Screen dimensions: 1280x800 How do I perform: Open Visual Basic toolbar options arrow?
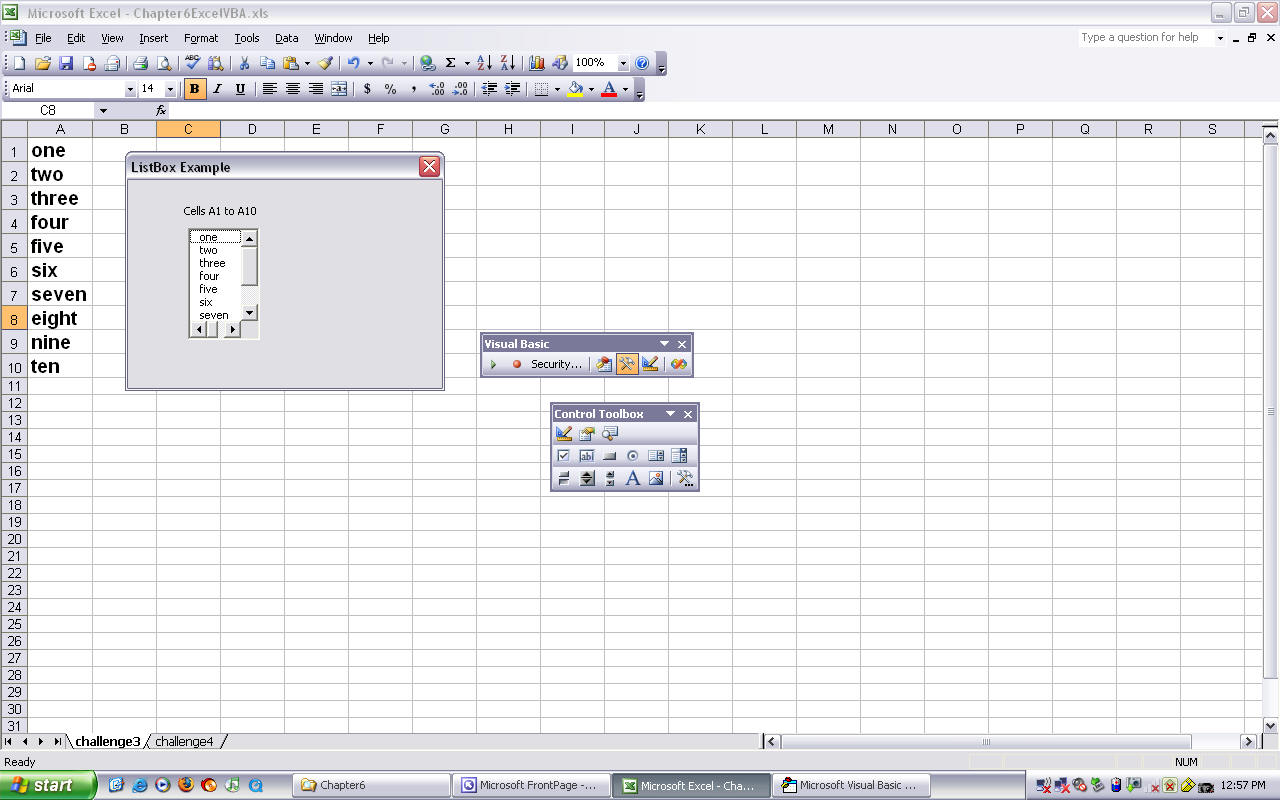(x=664, y=344)
